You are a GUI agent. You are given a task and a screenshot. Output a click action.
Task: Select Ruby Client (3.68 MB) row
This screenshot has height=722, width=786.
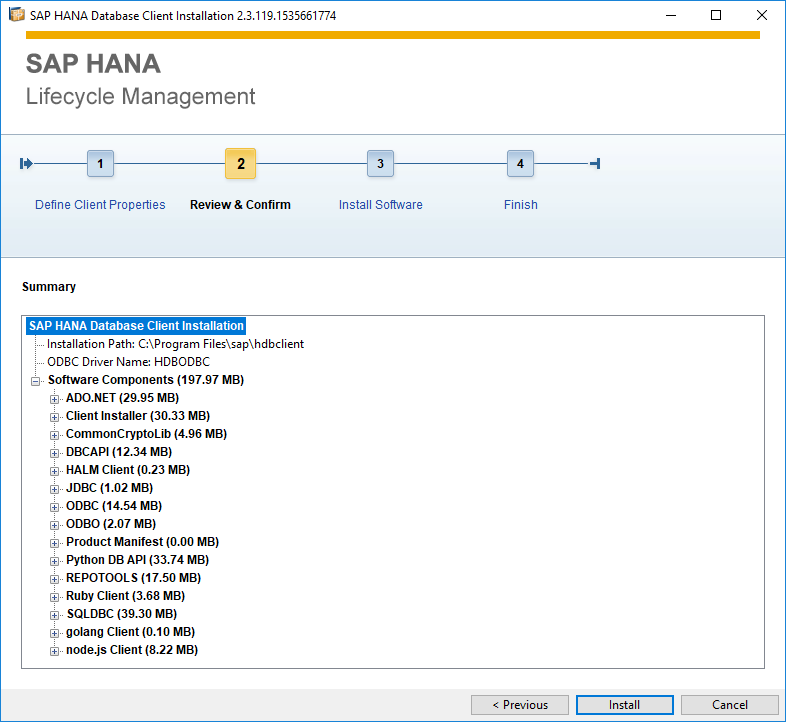click(125, 597)
